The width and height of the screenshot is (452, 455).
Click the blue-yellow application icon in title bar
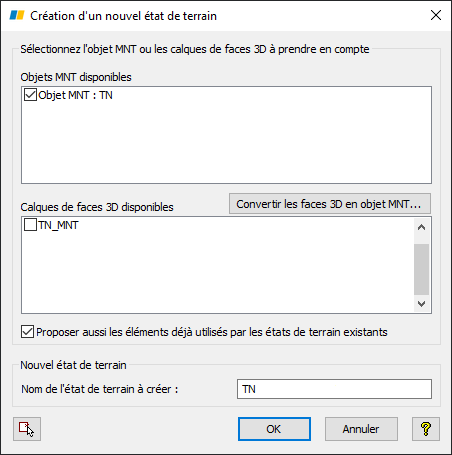point(17,15)
